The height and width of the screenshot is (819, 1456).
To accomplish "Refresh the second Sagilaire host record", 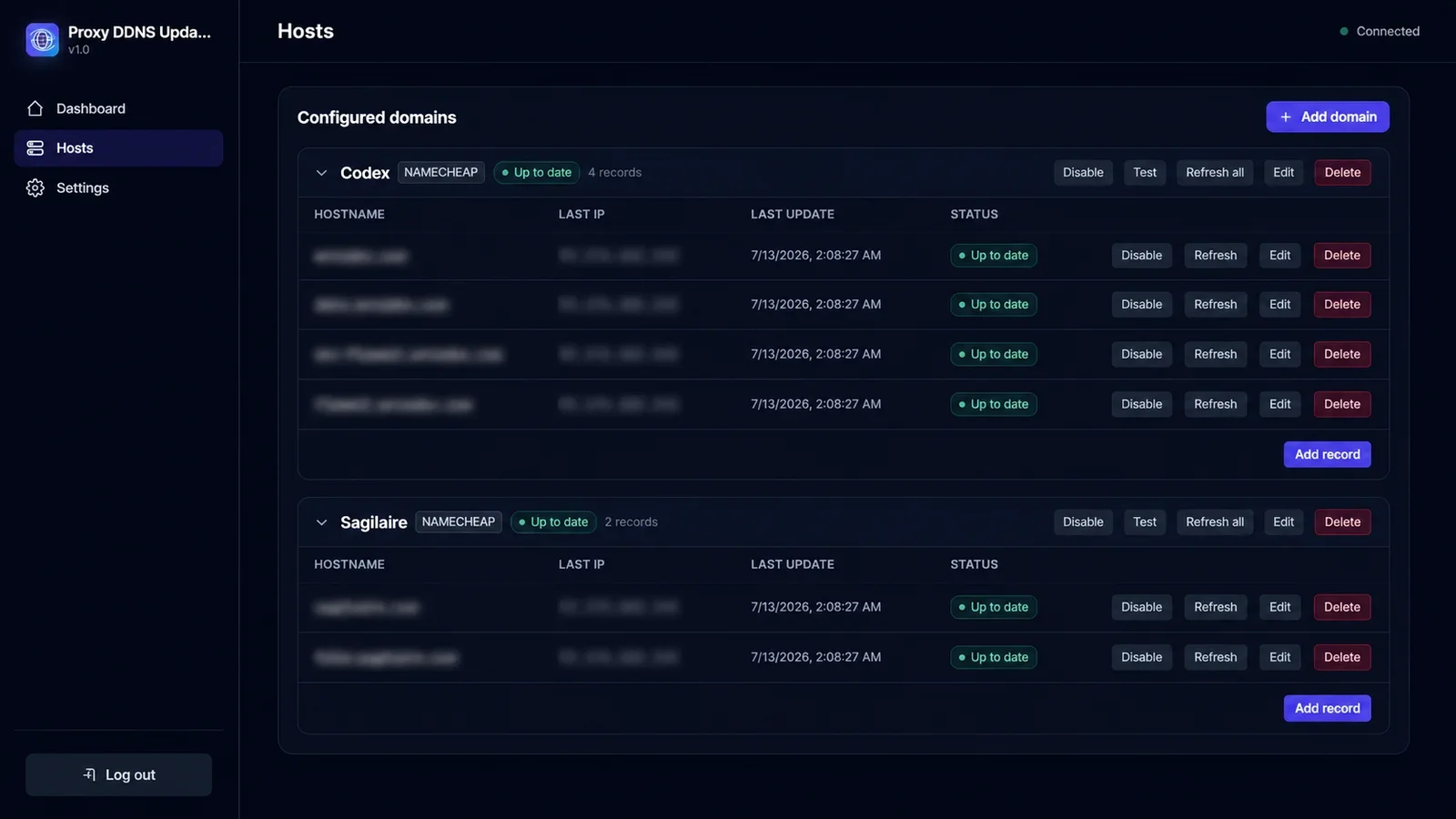I will [x=1215, y=657].
